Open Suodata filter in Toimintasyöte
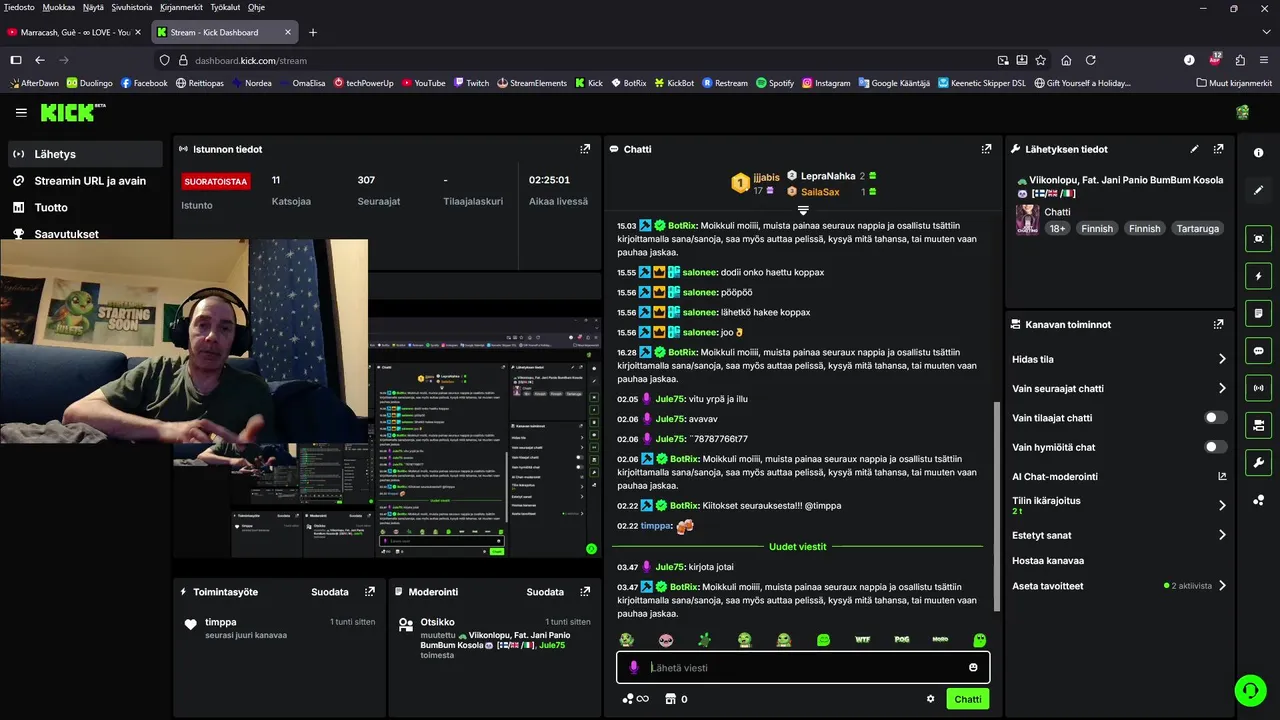Viewport: 1280px width, 720px height. (x=330, y=592)
